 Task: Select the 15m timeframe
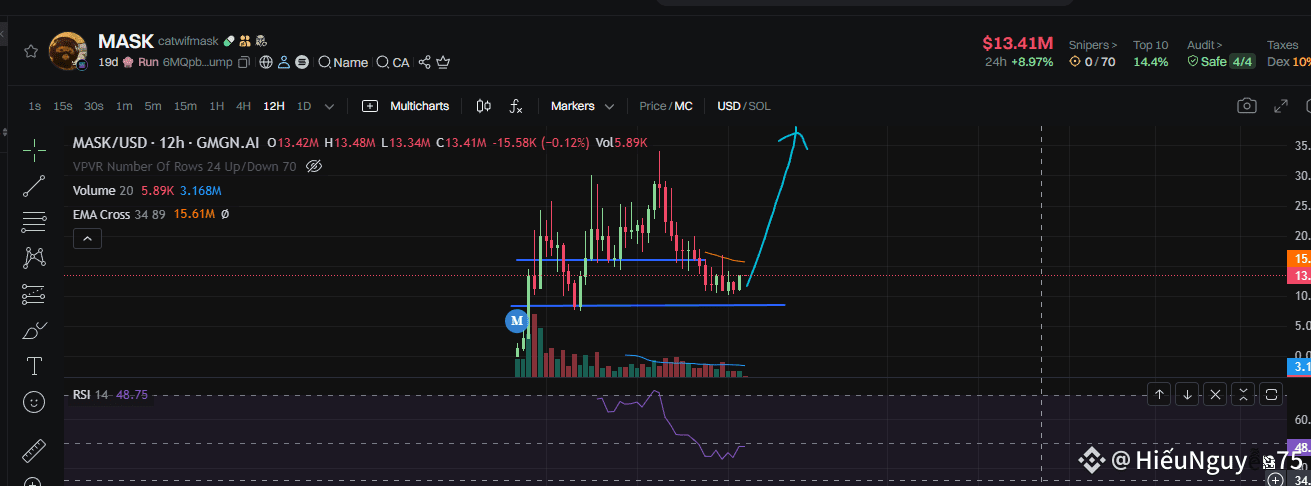(185, 106)
